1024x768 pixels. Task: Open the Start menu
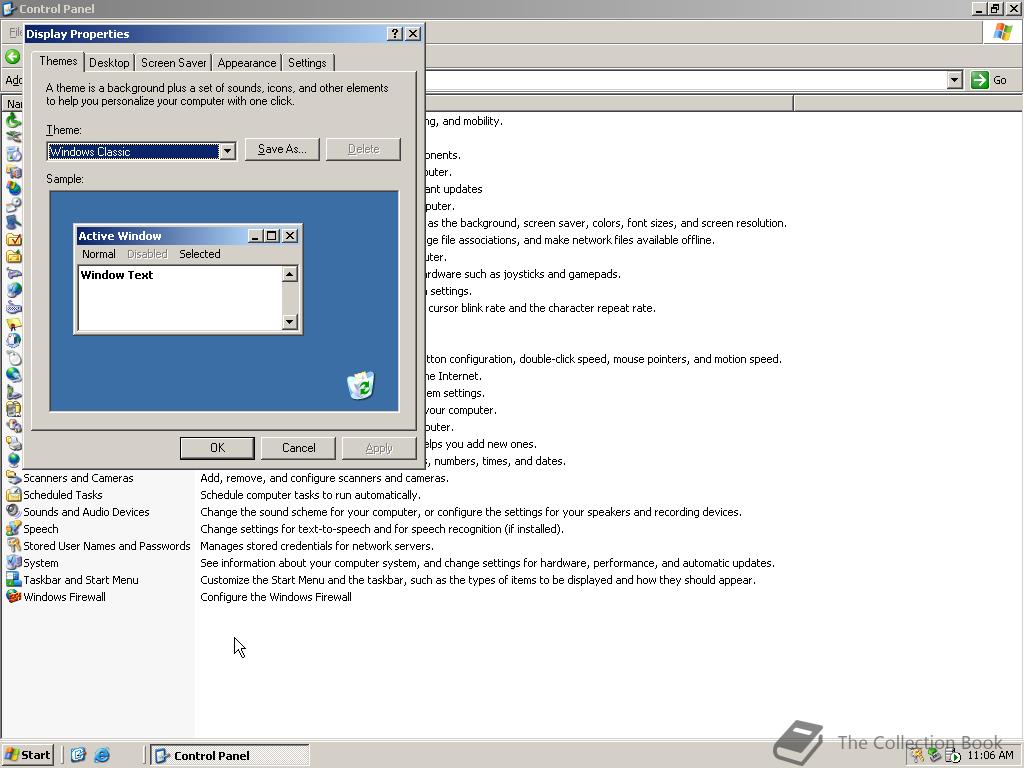(x=28, y=755)
